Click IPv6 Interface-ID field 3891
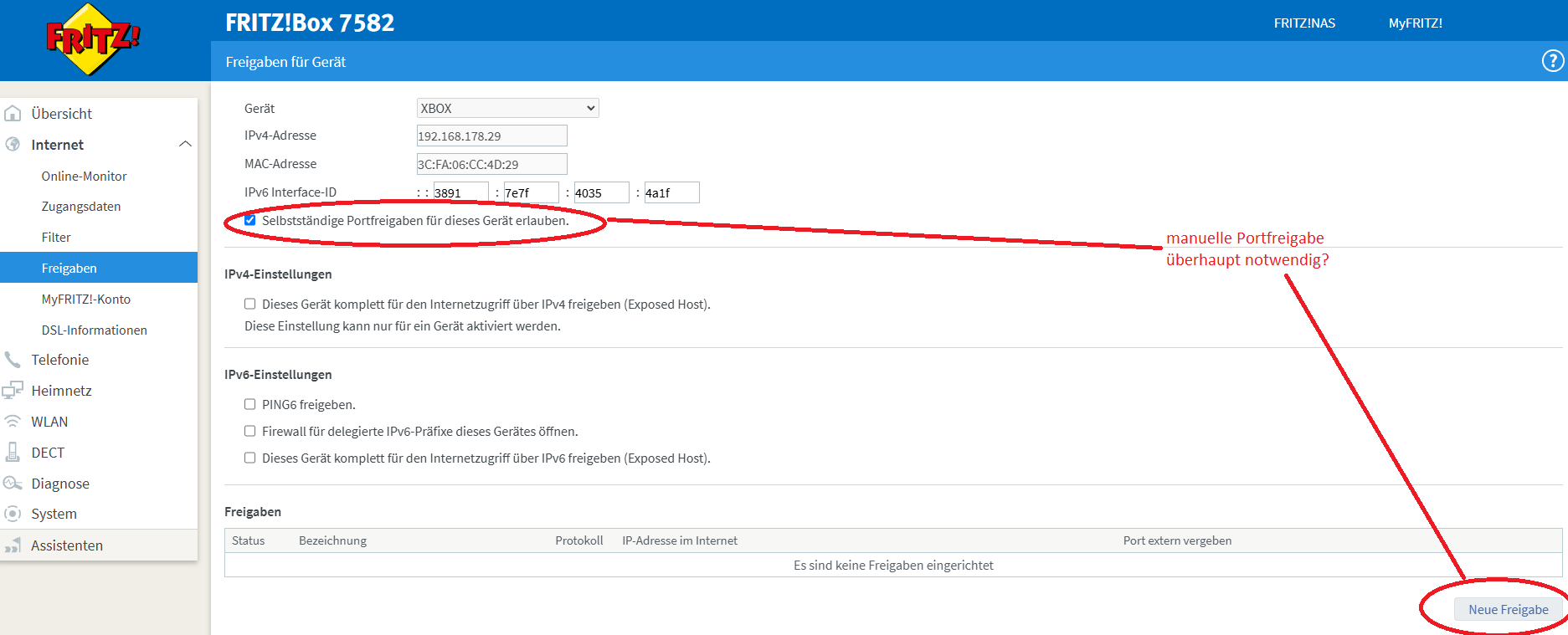The width and height of the screenshot is (1568, 635). [x=460, y=192]
